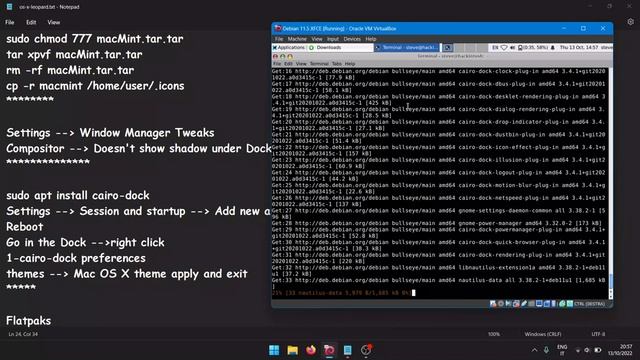Place cursor in 'sudo apt install cairo-dock' line
Viewport: 640px width, 360px height.
point(78,196)
